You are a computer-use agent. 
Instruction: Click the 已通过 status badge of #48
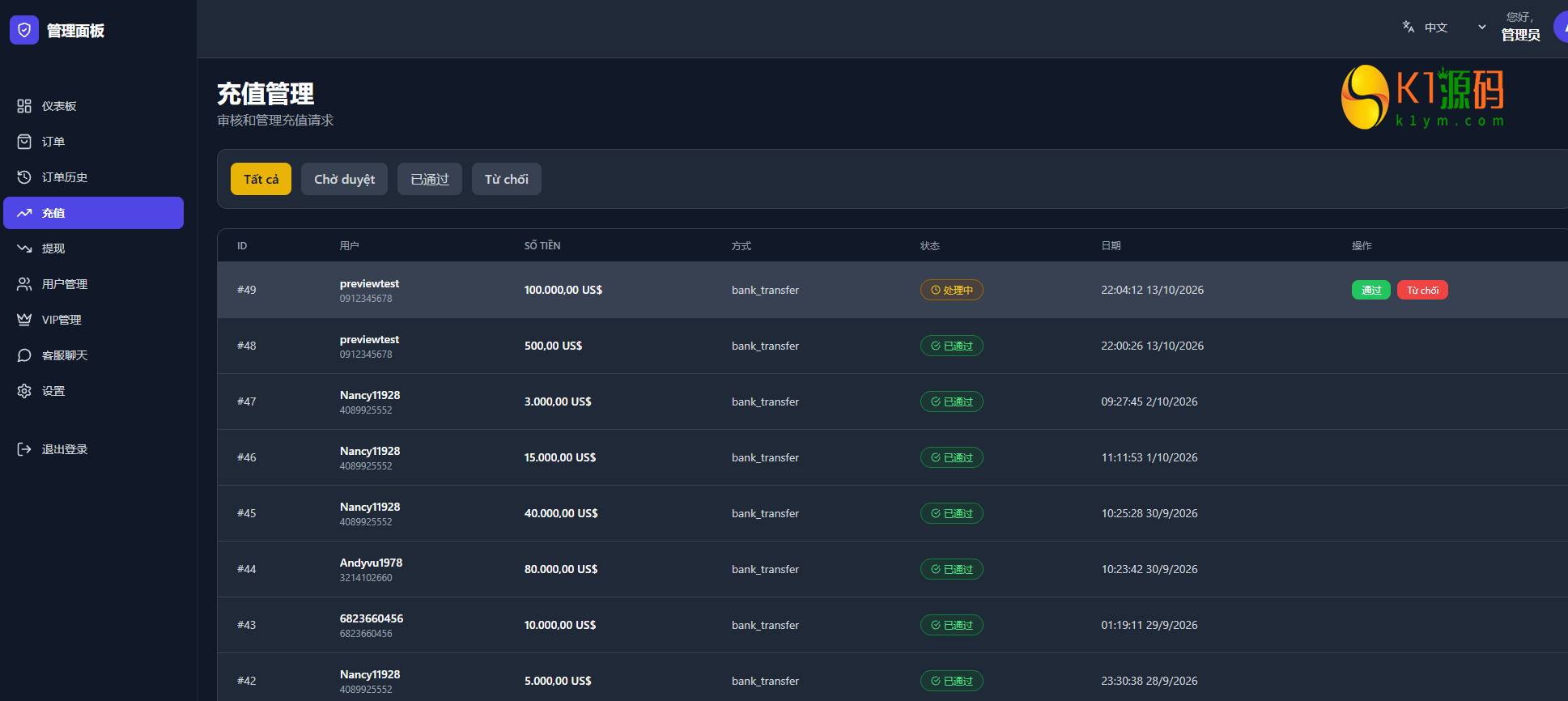(952, 346)
